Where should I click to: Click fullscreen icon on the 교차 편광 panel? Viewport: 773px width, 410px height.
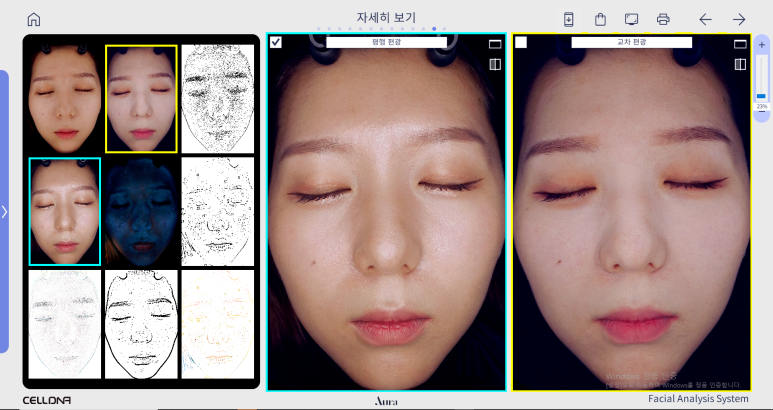(x=740, y=44)
